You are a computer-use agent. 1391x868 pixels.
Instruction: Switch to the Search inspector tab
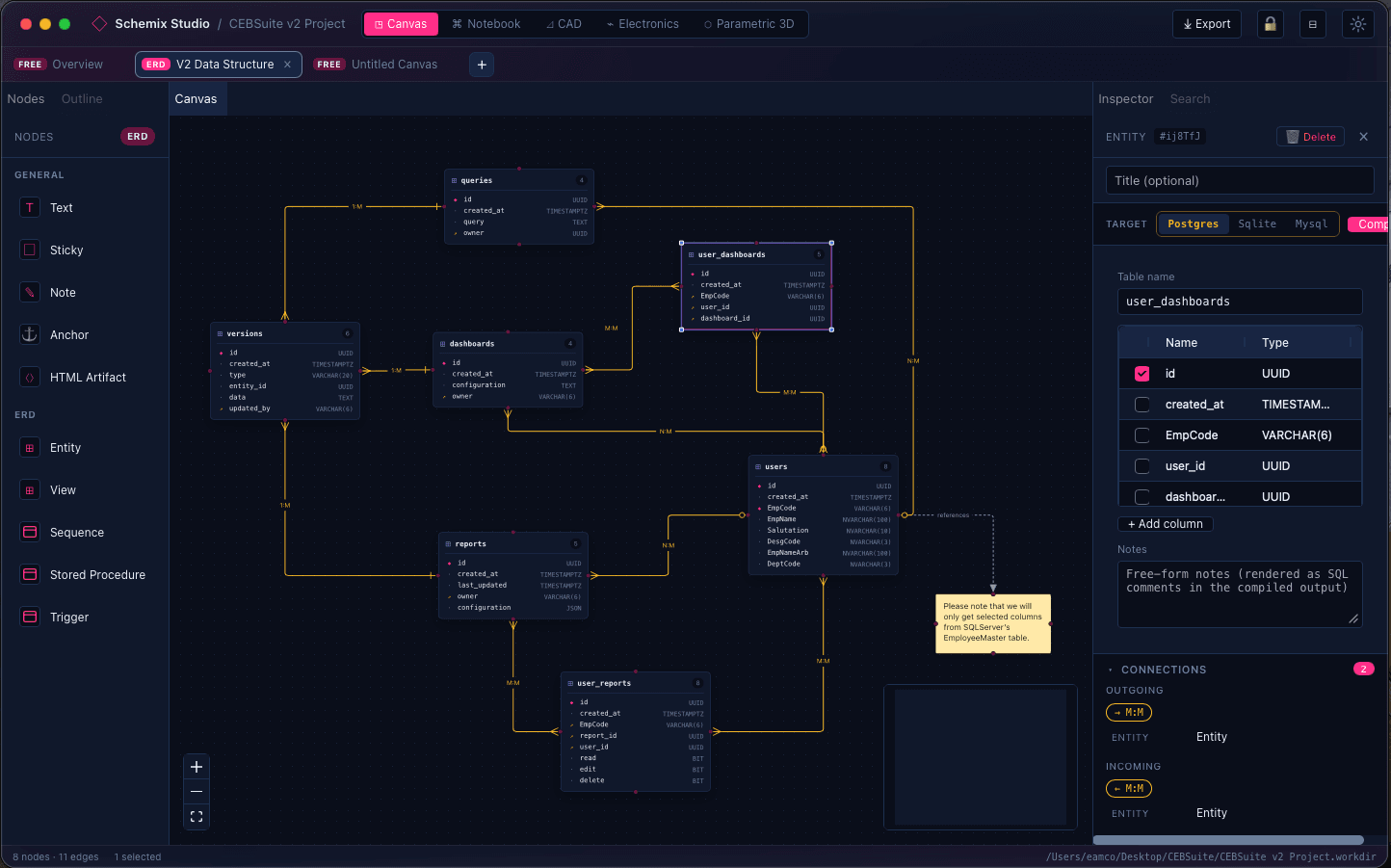(x=1190, y=99)
